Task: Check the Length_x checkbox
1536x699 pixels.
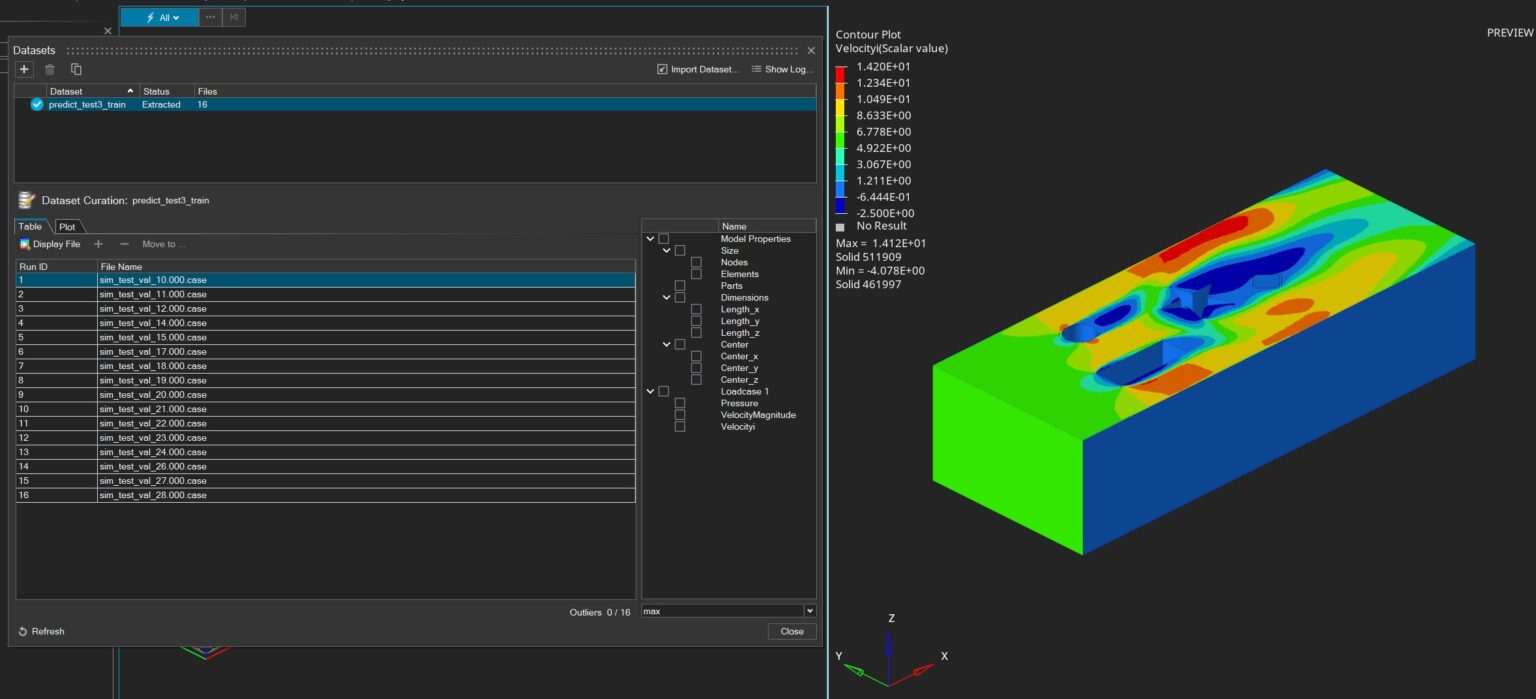Action: (696, 309)
